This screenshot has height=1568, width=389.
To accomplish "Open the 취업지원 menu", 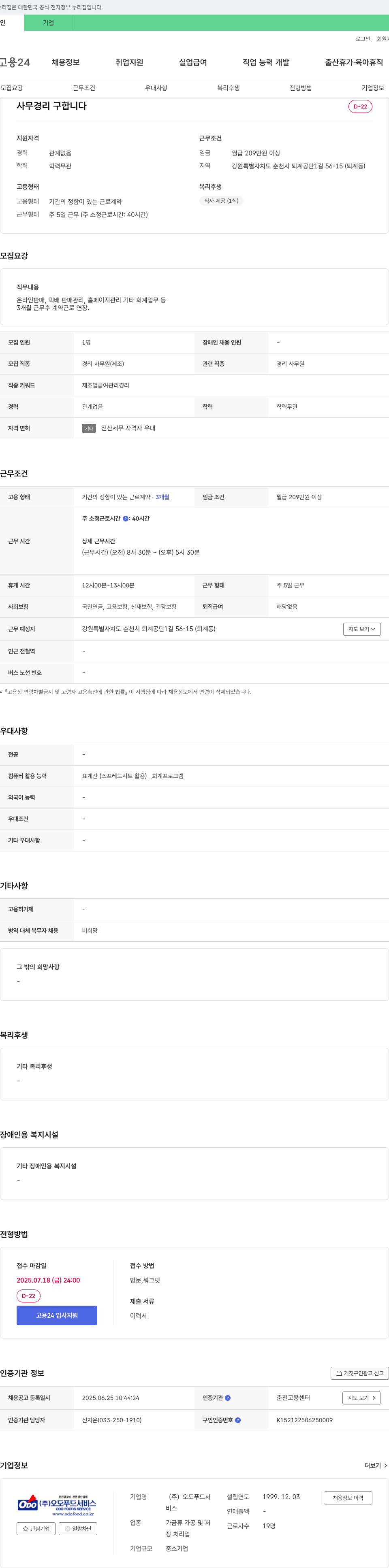I will click(x=129, y=62).
